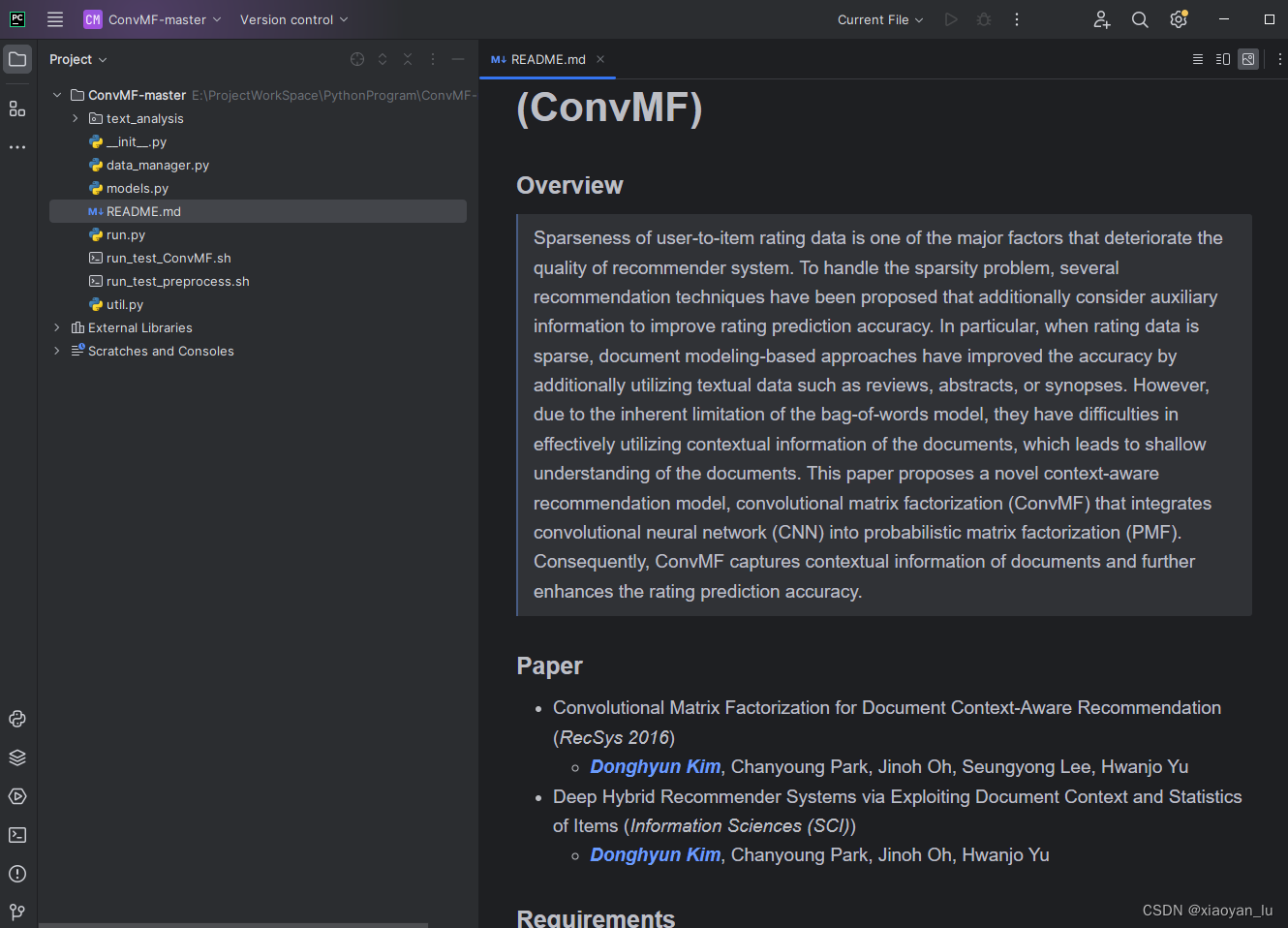Open the Services tool window
1288x928 pixels.
coord(16,796)
